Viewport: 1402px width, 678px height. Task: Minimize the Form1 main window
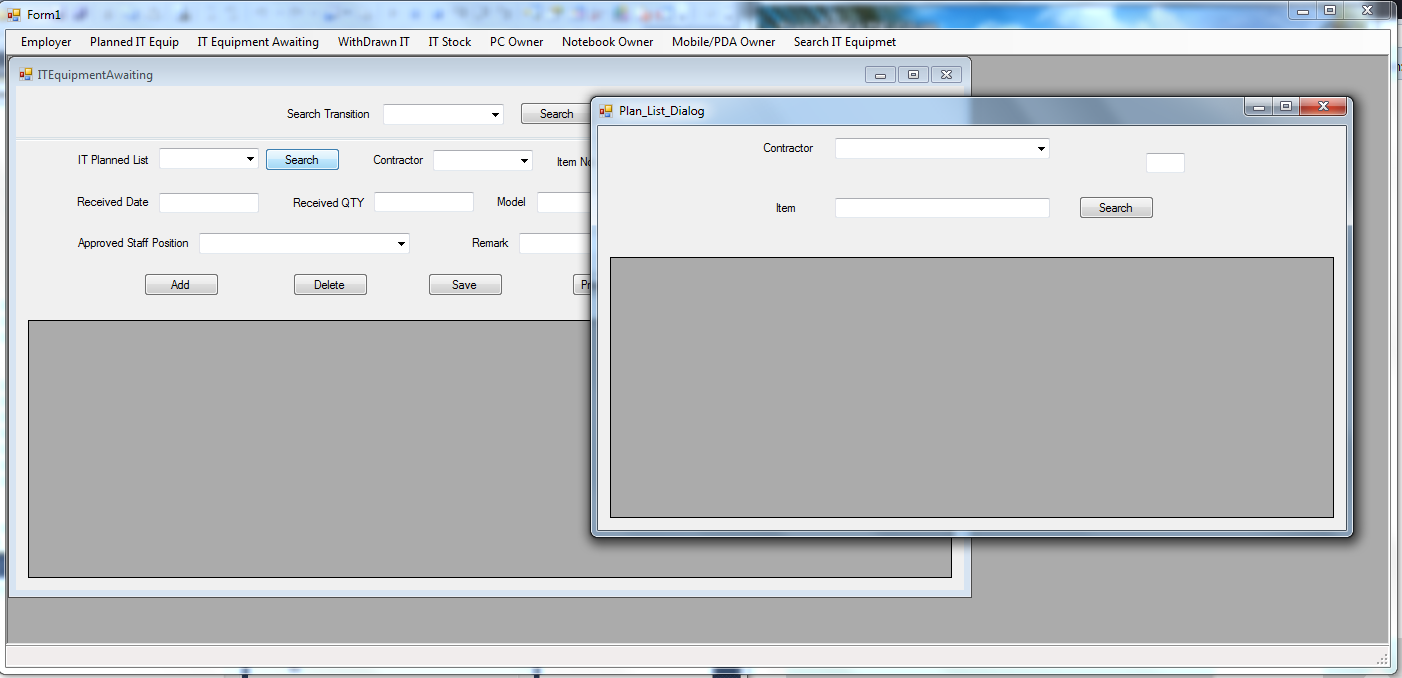pos(1302,10)
